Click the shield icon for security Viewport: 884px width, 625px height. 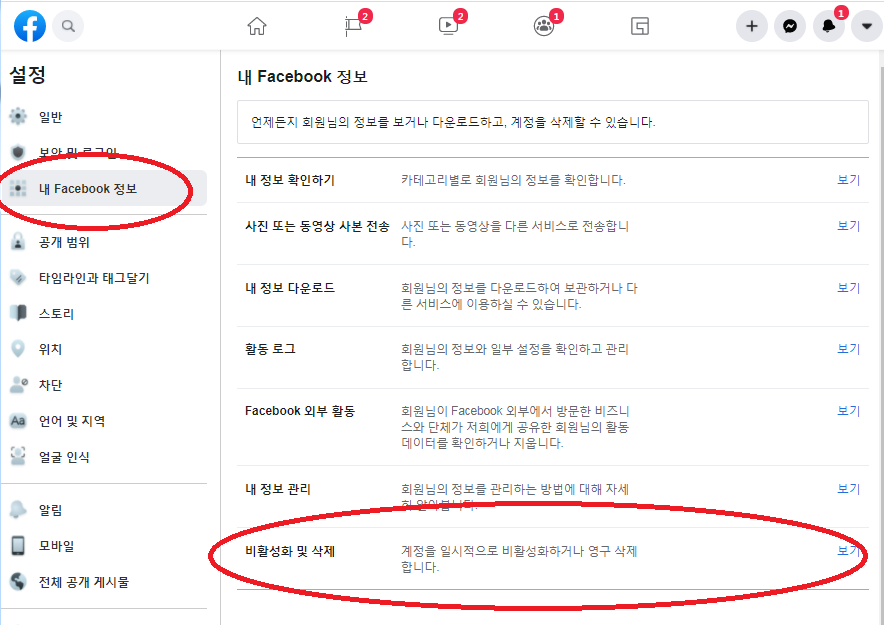click(18, 152)
